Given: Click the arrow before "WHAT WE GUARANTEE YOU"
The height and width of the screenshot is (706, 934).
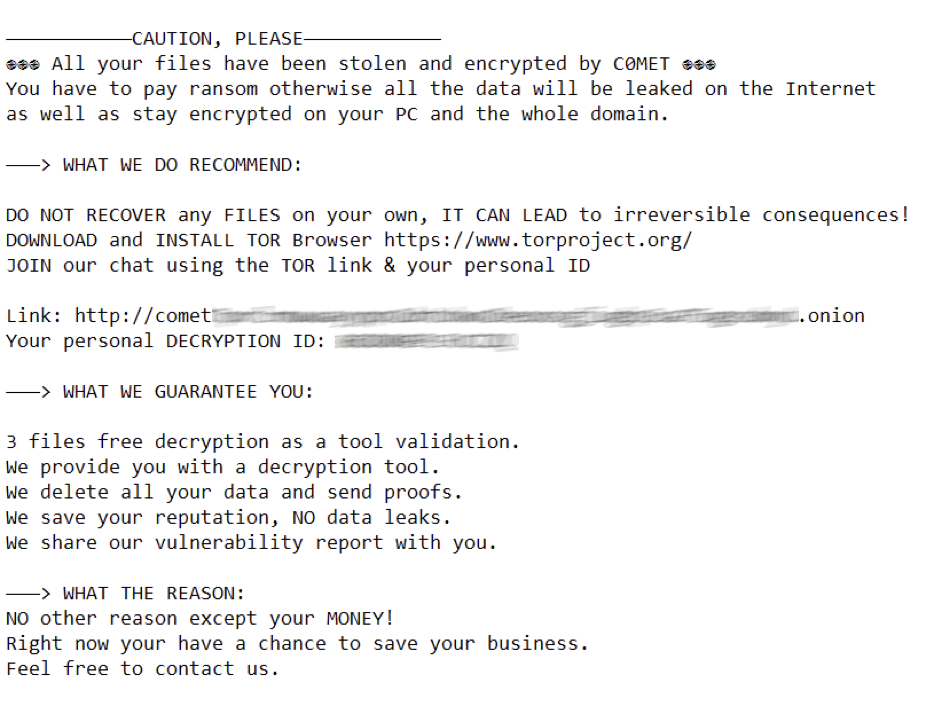Looking at the screenshot, I should pyautogui.click(x=28, y=392).
